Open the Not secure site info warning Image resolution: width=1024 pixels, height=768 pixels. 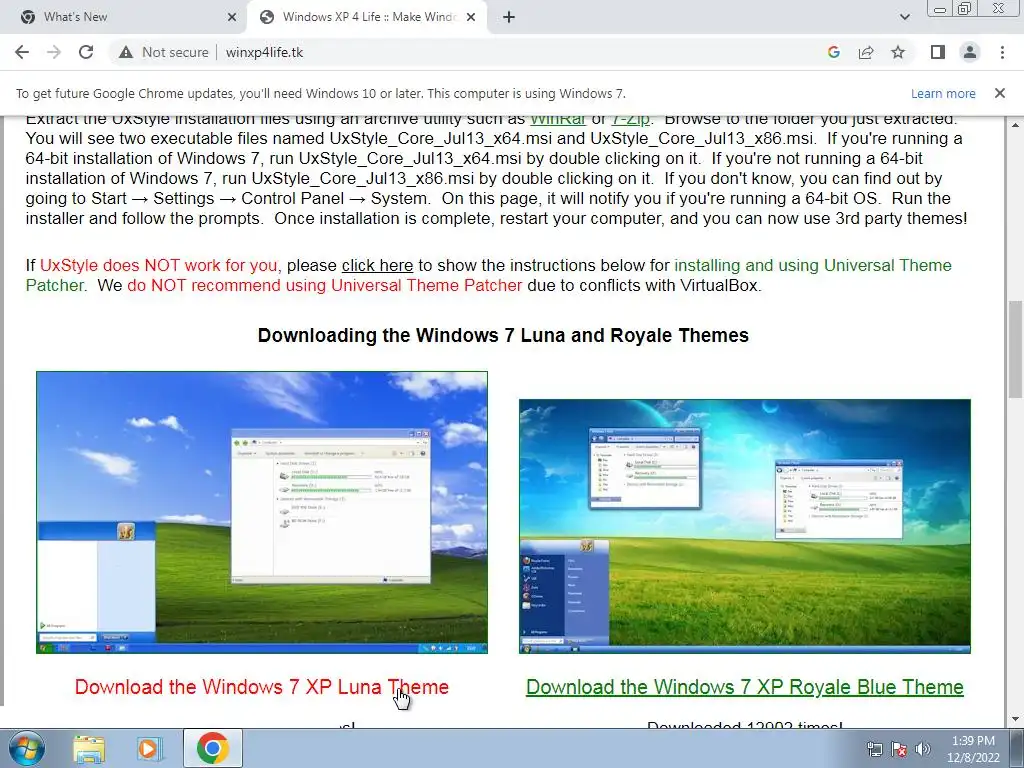[164, 52]
